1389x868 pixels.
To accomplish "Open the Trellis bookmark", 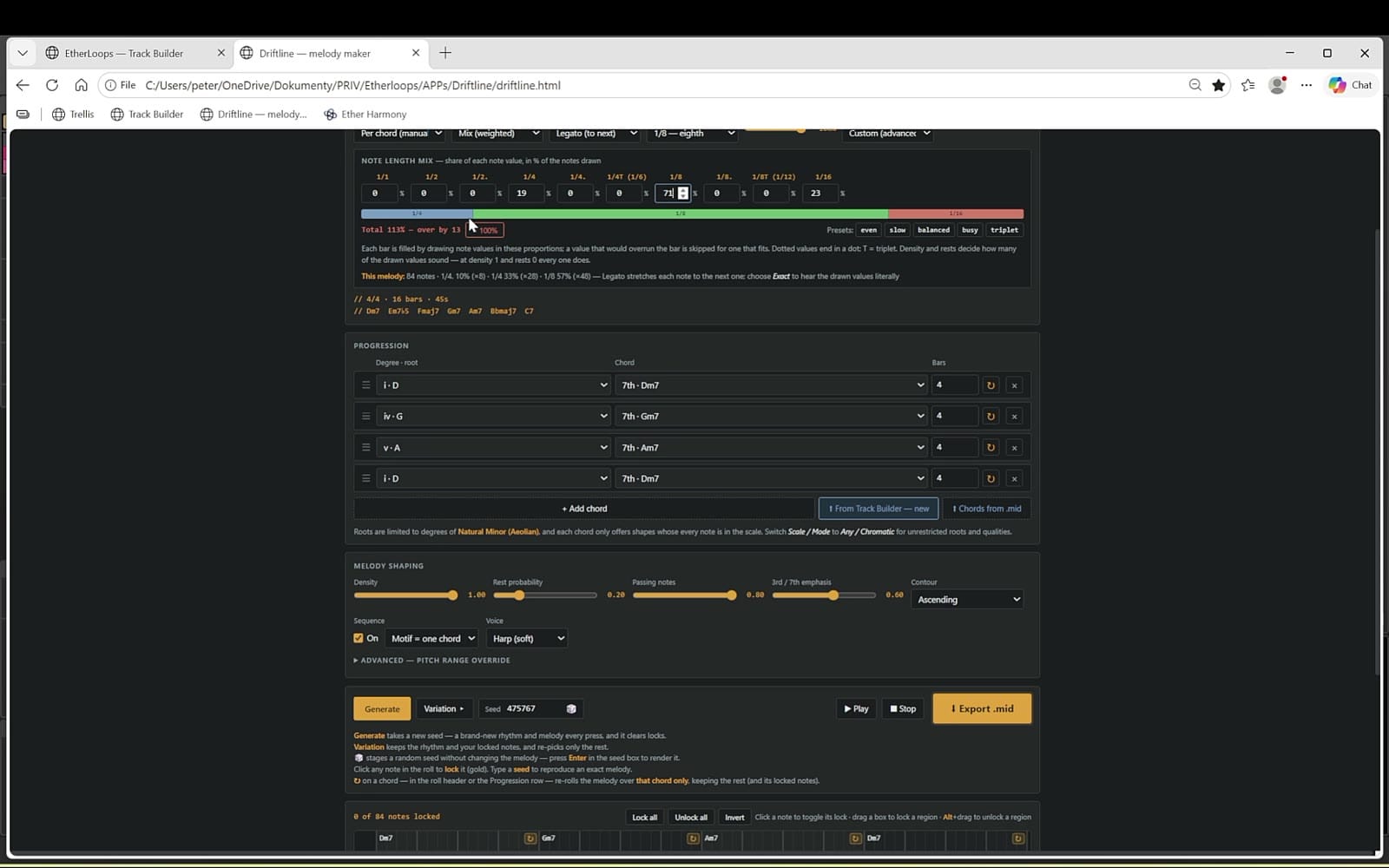I will [x=73, y=114].
